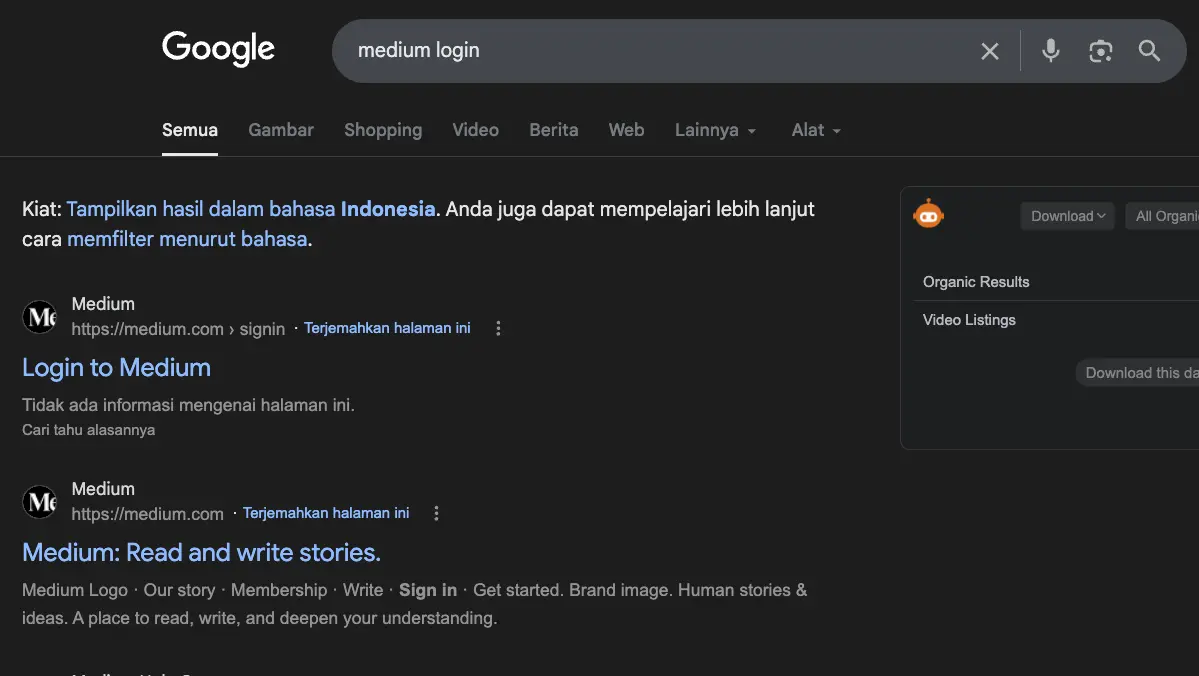This screenshot has height=676, width=1199.
Task: Click Terjemahkan halaman ini for signin result
Action: (x=387, y=328)
